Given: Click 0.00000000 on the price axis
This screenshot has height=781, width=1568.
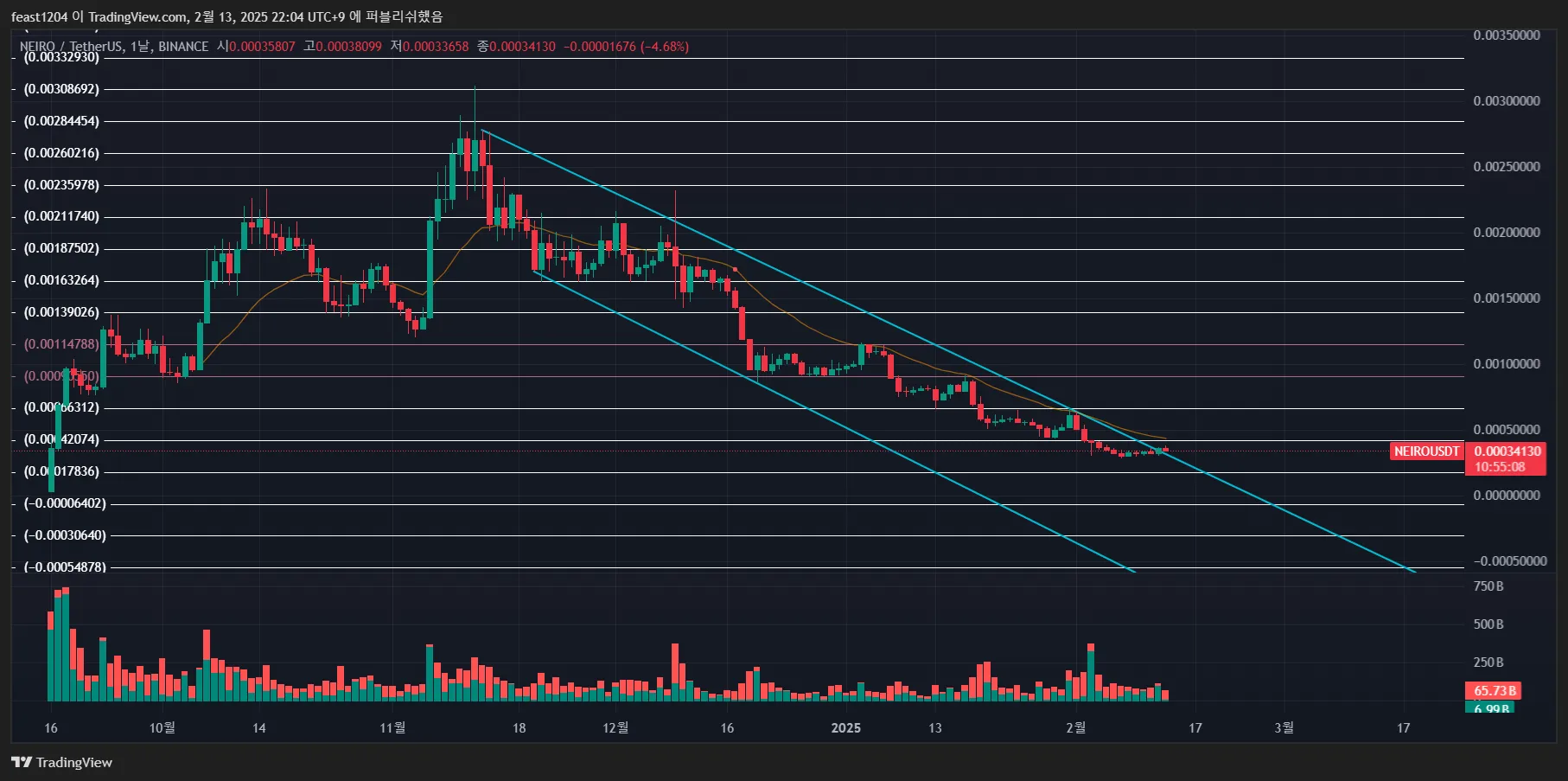Looking at the screenshot, I should pyautogui.click(x=1507, y=496).
